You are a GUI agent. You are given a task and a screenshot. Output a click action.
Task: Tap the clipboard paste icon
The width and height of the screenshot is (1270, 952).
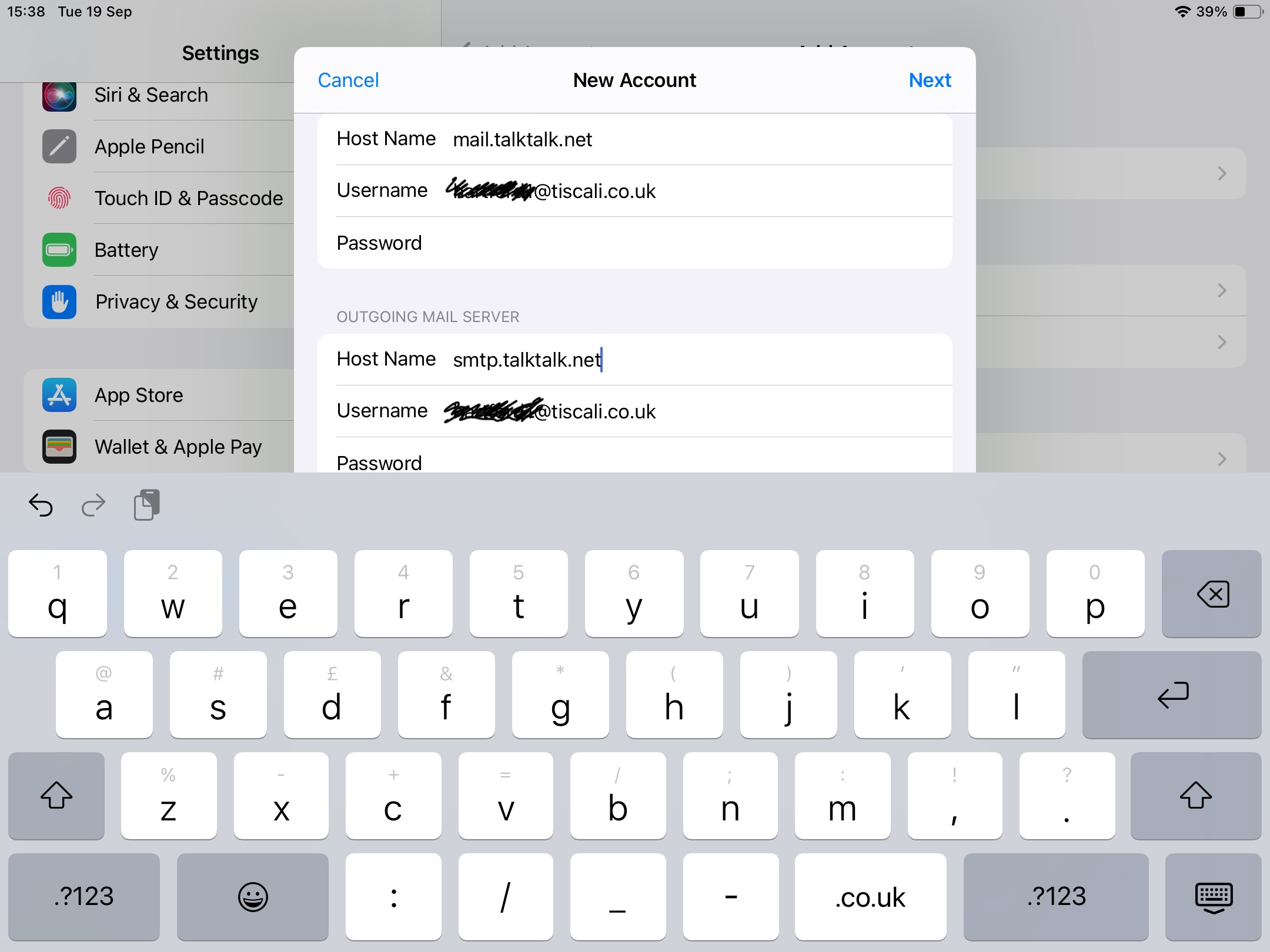pos(147,505)
